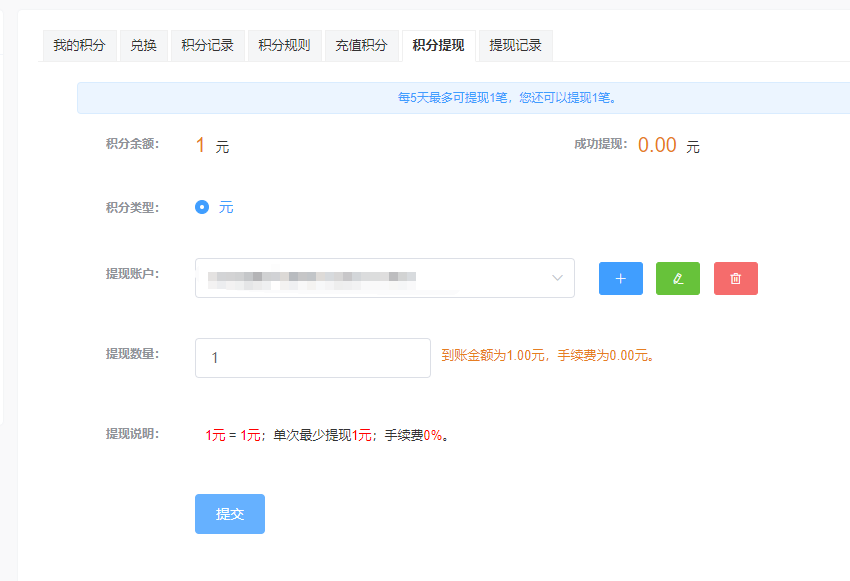
Task: Select the 积分提现 tab
Action: [438, 45]
